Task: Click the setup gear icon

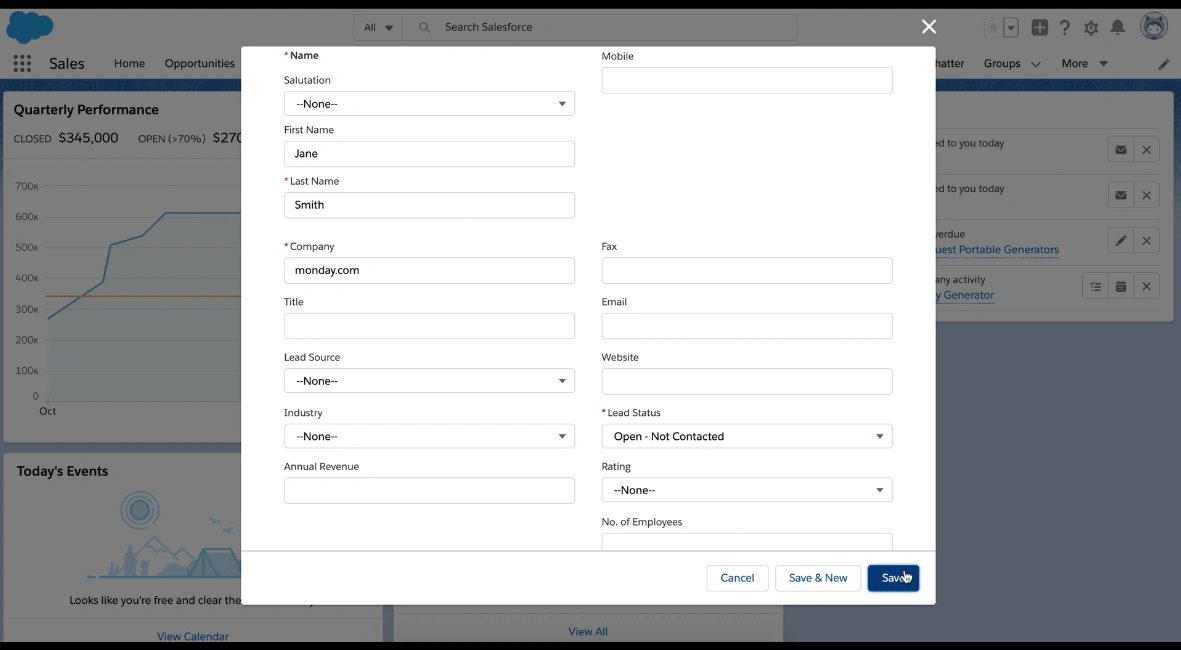Action: point(1091,29)
